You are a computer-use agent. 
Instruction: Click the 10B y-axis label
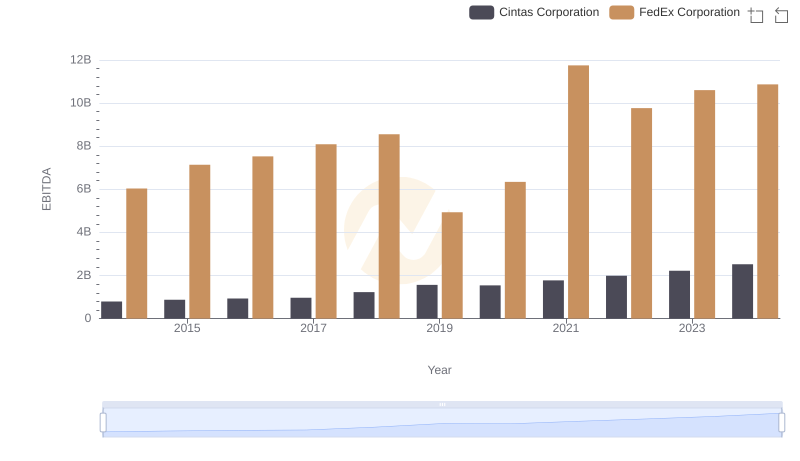click(x=81, y=103)
